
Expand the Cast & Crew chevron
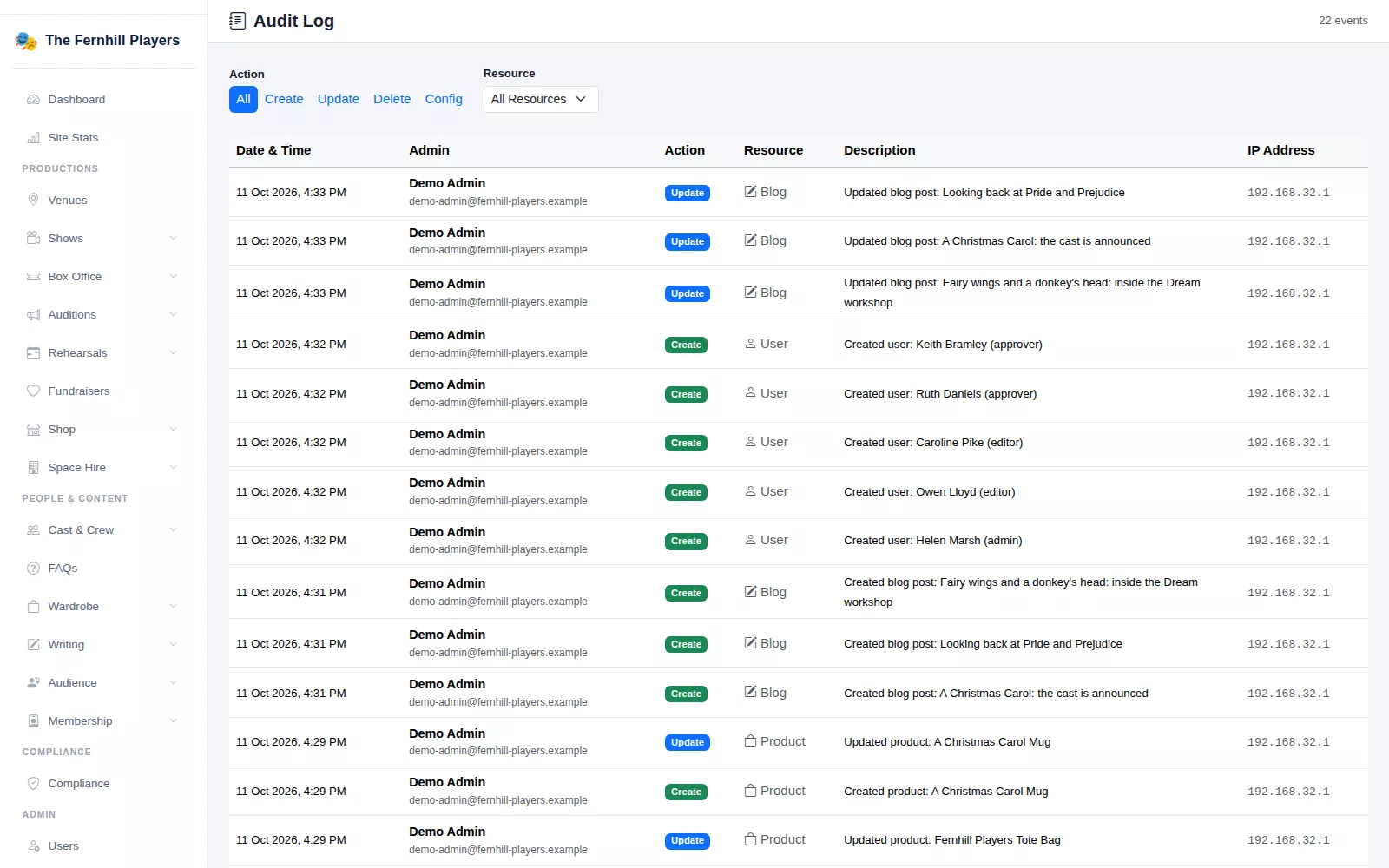pos(174,530)
